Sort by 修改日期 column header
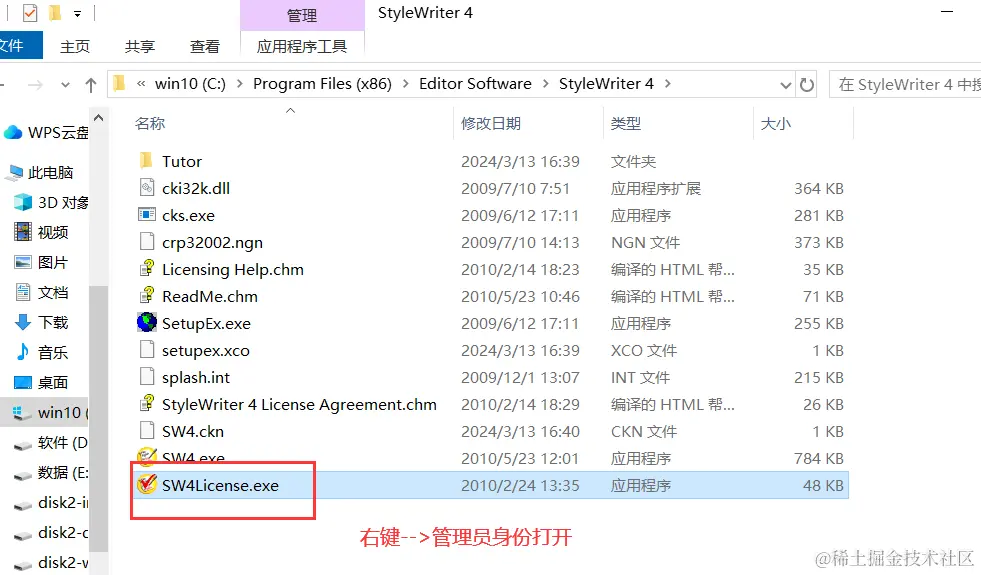Image resolution: width=981 pixels, height=575 pixels. coord(491,123)
